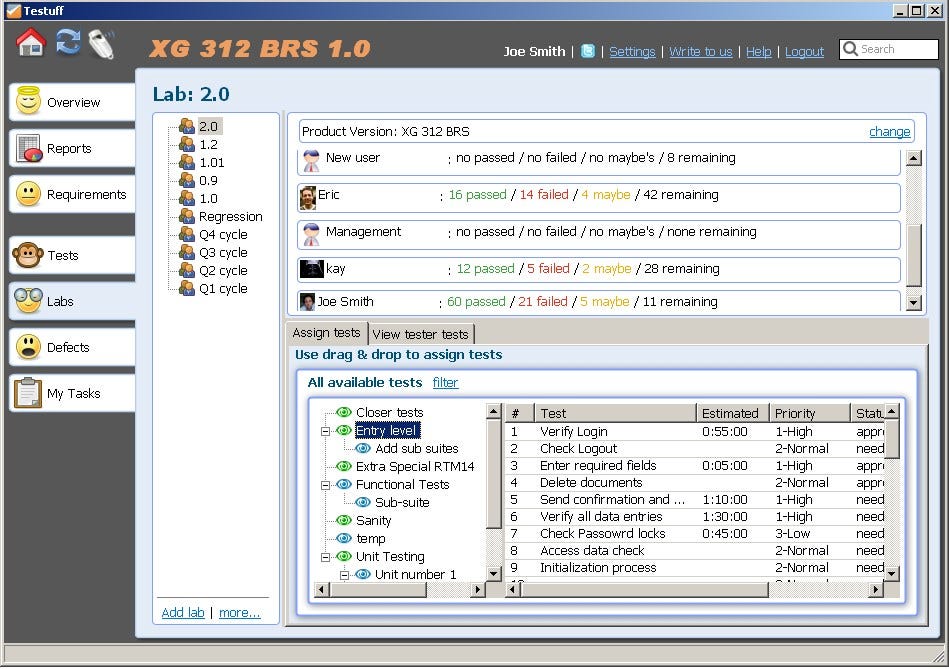Open the Settings link
Image resolution: width=949 pixels, height=669 pixels.
[x=632, y=51]
